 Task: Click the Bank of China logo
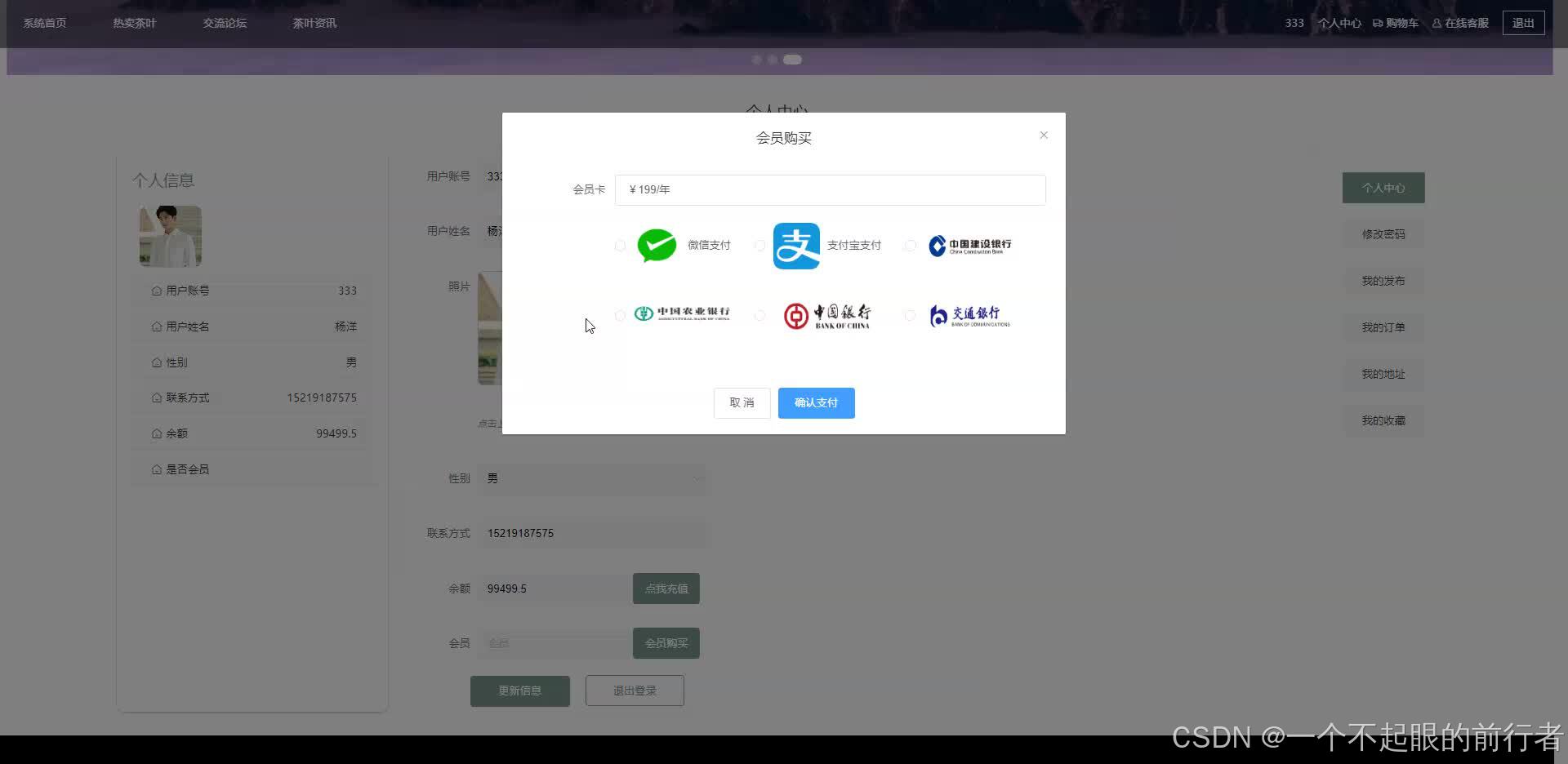pyautogui.click(x=826, y=316)
